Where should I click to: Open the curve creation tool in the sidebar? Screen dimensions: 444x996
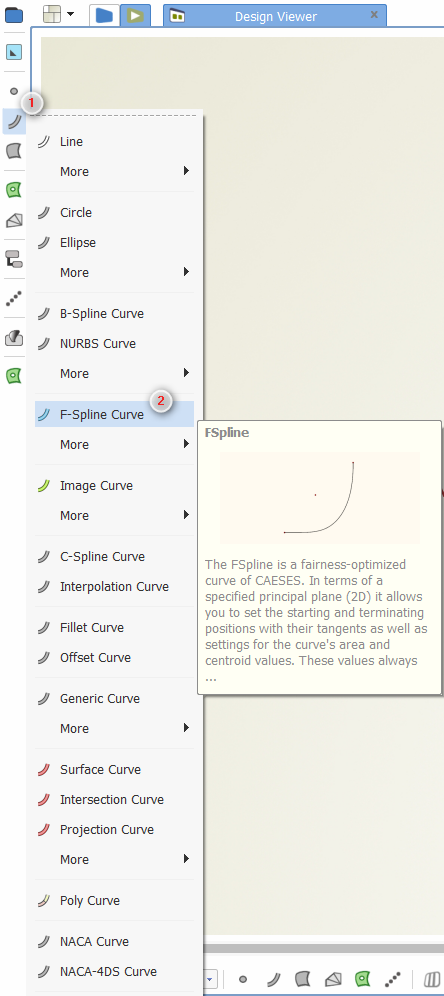coord(14,121)
